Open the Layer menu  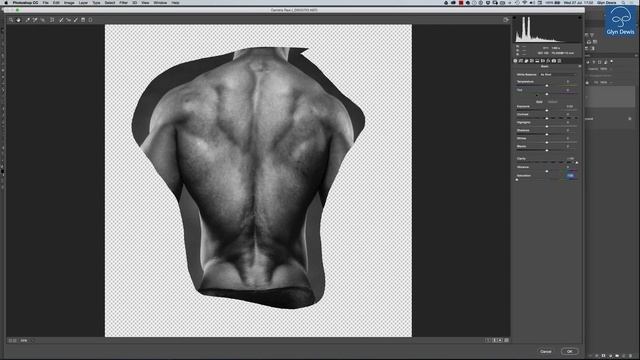pos(83,2)
